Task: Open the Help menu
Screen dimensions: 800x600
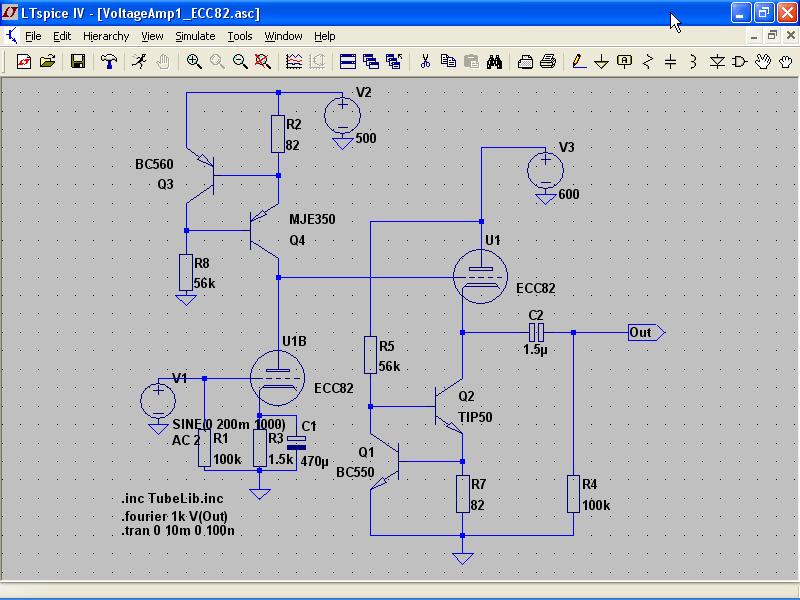Action: click(x=324, y=36)
